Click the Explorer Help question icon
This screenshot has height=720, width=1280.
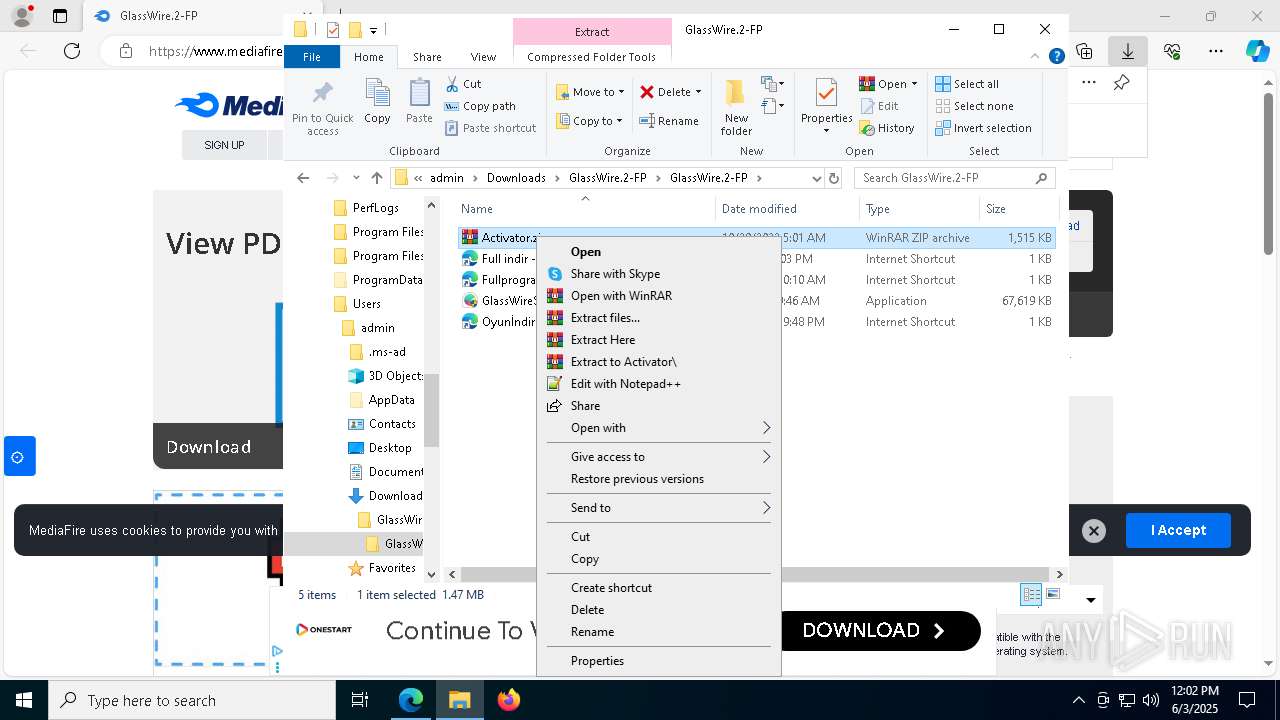pos(1056,57)
